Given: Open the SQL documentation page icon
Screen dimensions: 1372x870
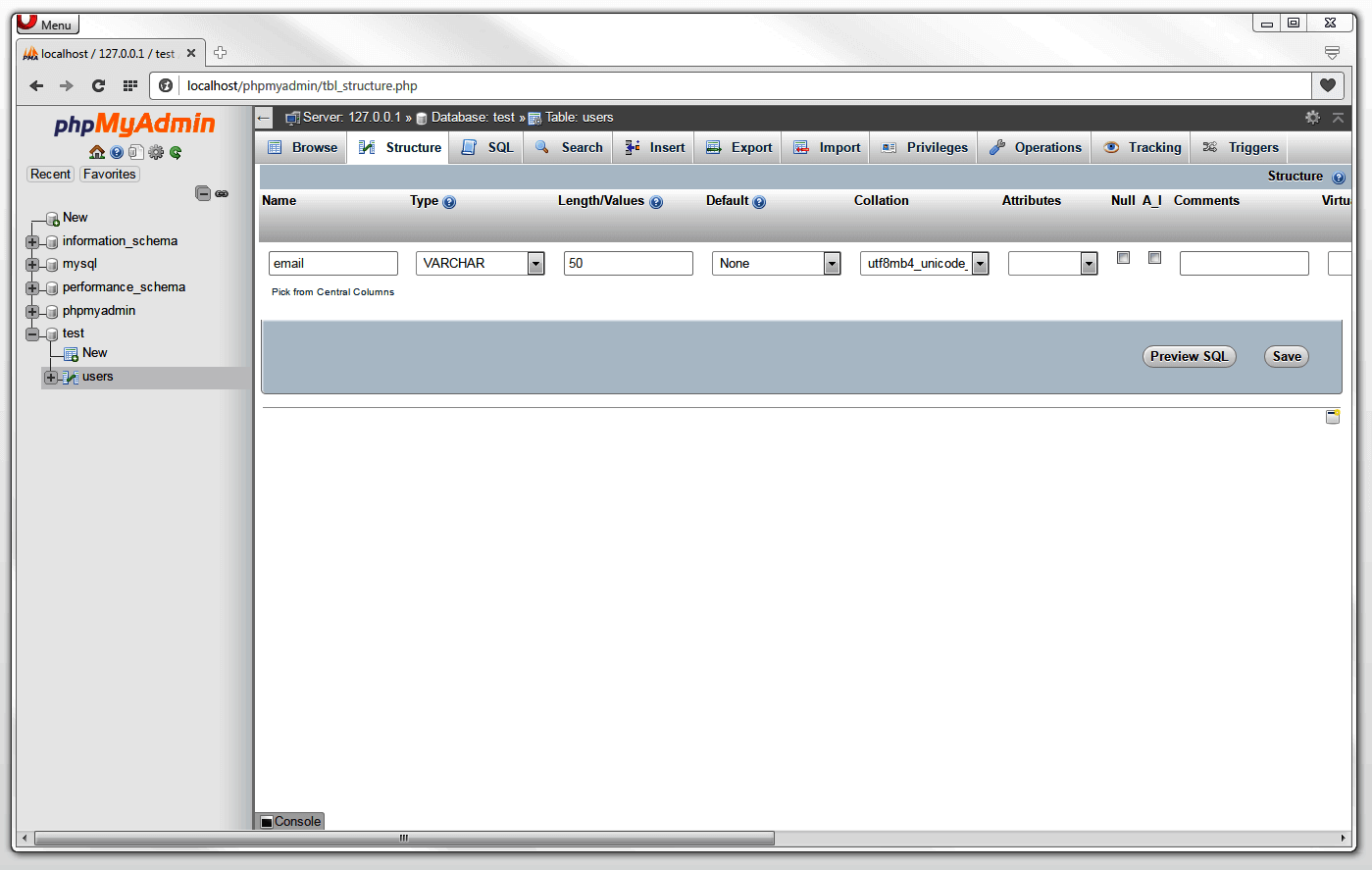Looking at the screenshot, I should pyautogui.click(x=137, y=152).
